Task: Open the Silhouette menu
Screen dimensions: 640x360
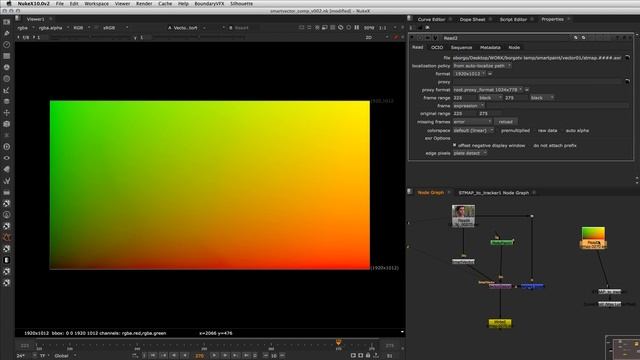Action: 241,4
